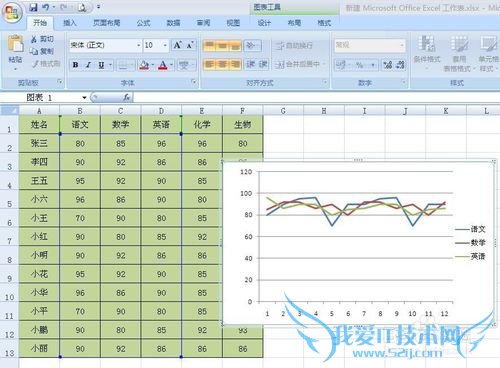
Task: Toggle Underline formatting
Action: 101,65
